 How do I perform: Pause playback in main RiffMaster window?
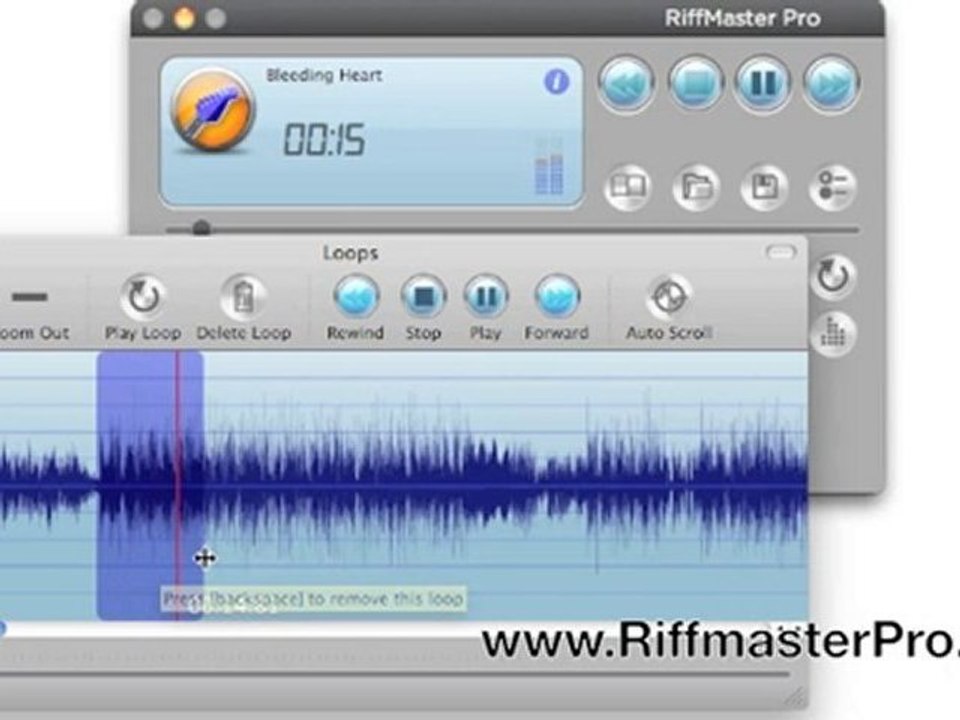click(763, 83)
